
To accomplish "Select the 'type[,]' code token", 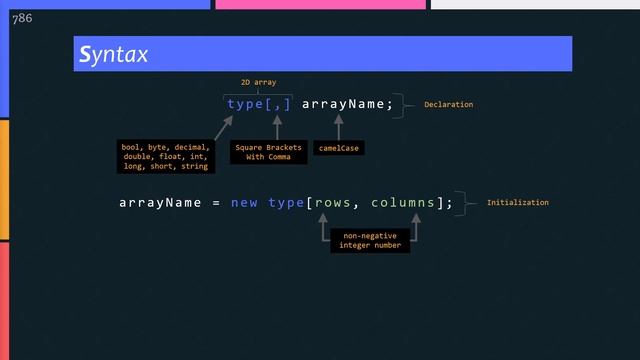I will pos(259,104).
